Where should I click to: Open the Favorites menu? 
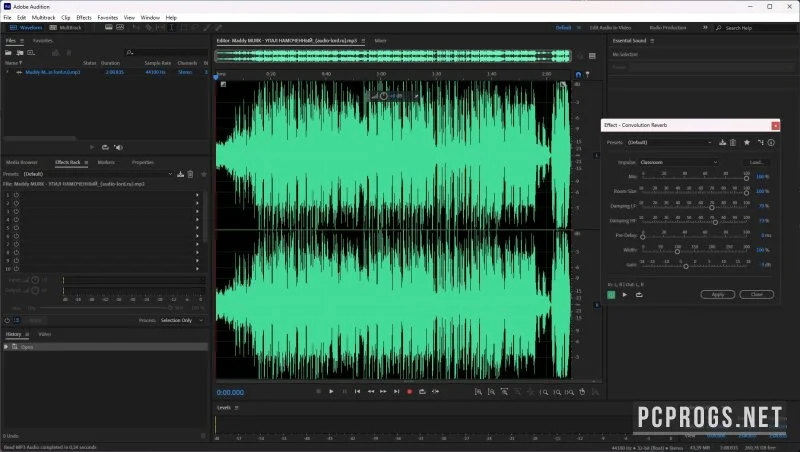(x=108, y=17)
